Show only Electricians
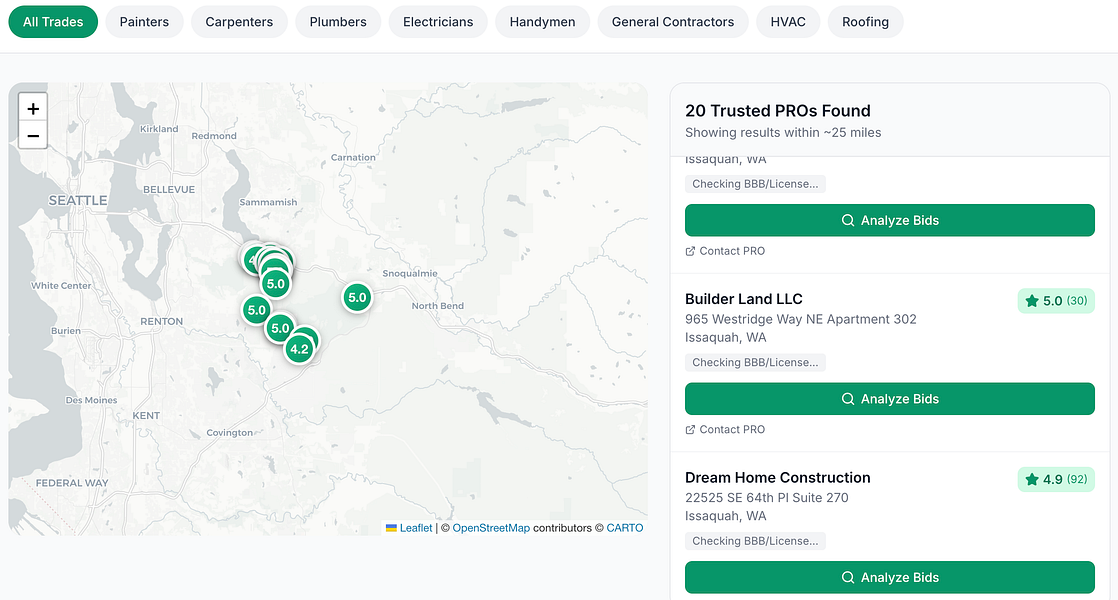Screen dimensions: 1118x600 (438, 22)
